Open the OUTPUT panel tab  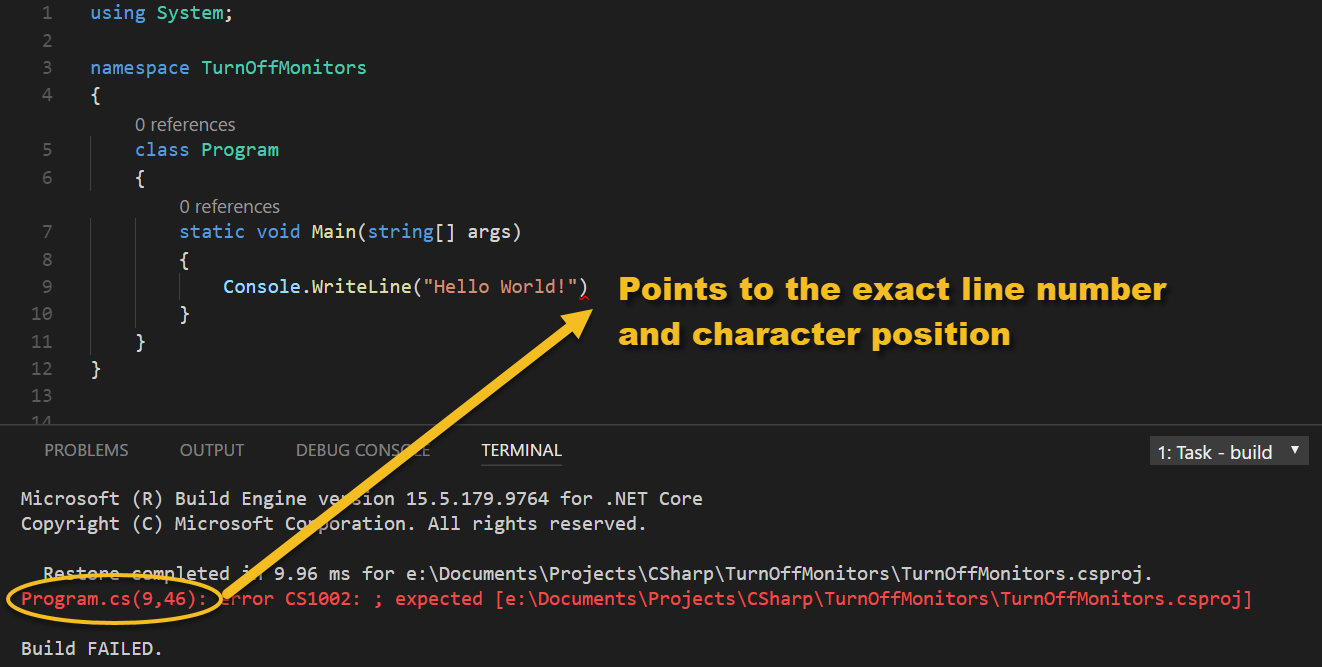pos(212,450)
